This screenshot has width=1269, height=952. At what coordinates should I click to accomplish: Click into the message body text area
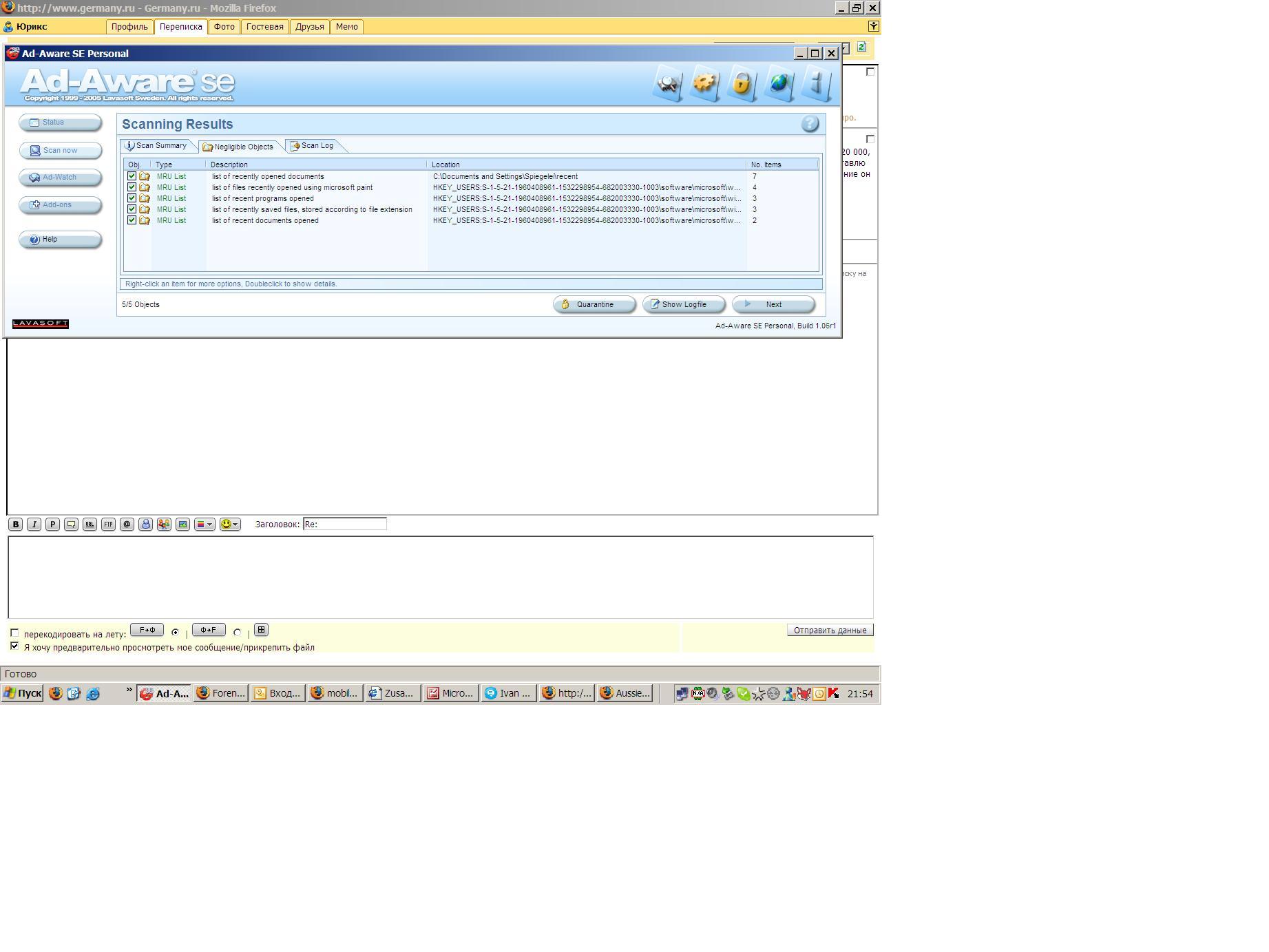(441, 578)
